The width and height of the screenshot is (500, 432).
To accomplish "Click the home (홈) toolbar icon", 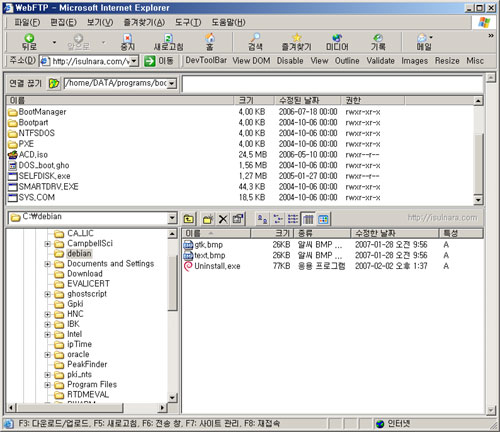I will tap(209, 42).
